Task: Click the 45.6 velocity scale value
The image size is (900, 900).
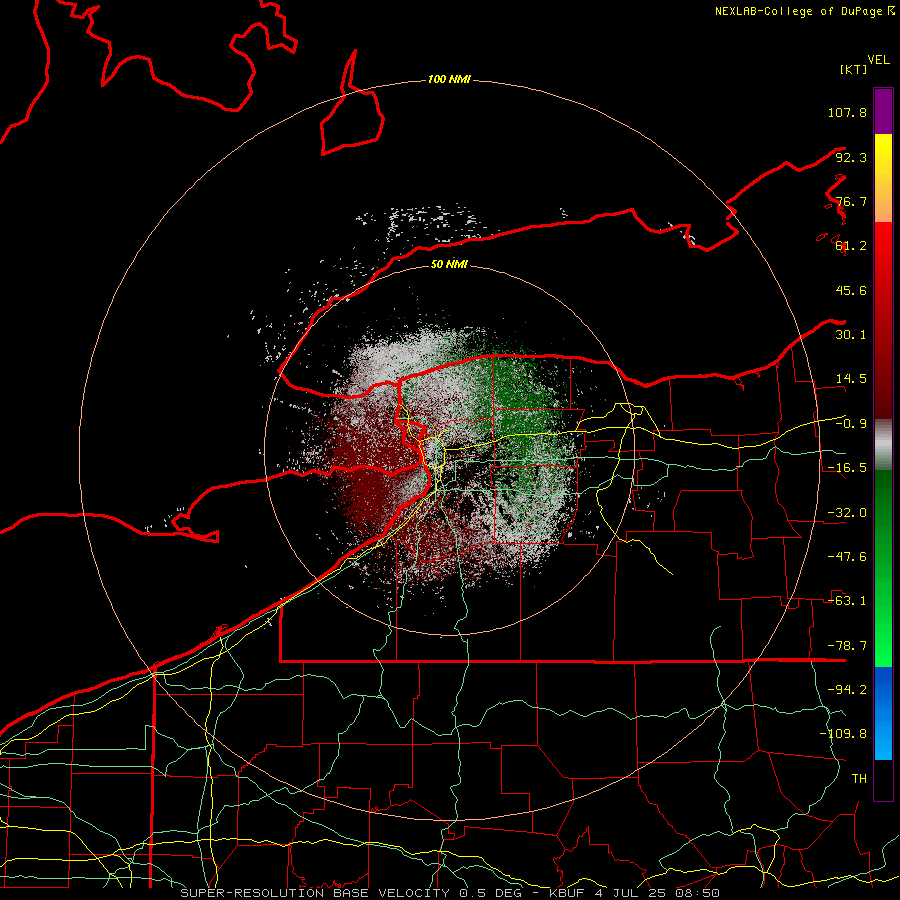Action: [x=851, y=290]
